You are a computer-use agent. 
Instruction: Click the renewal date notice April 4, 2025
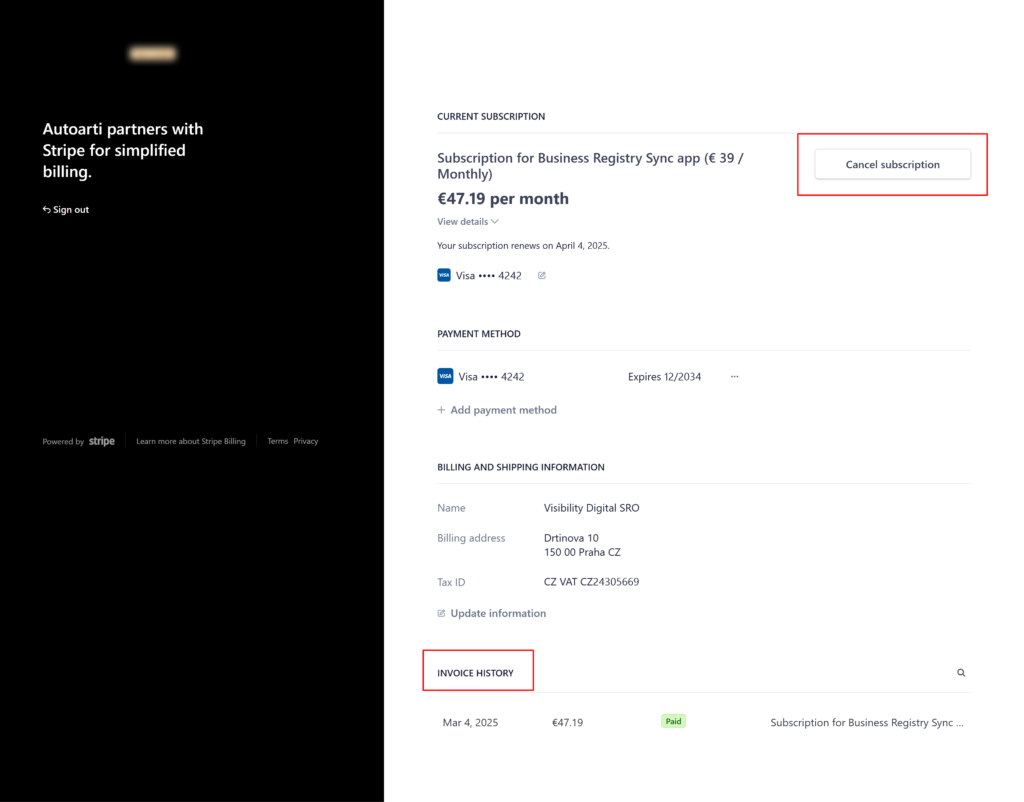point(522,246)
